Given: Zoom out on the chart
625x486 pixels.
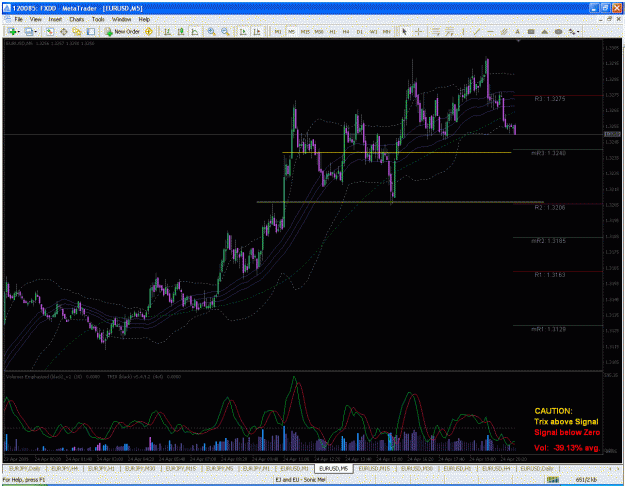Looking at the screenshot, I should (225, 31).
